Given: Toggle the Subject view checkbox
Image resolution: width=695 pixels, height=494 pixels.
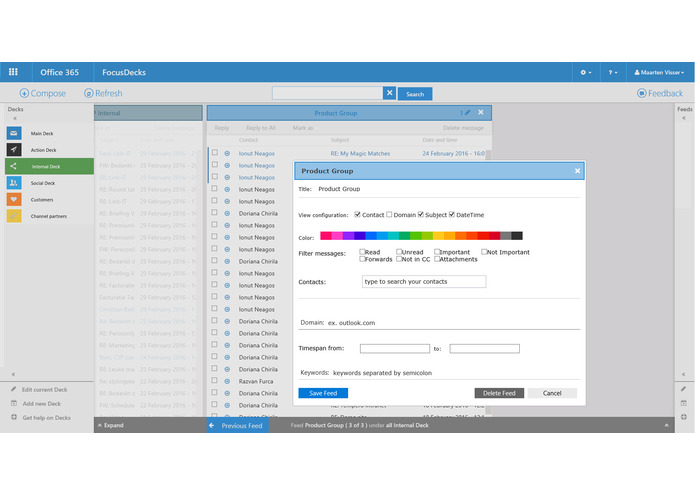Looking at the screenshot, I should point(421,214).
